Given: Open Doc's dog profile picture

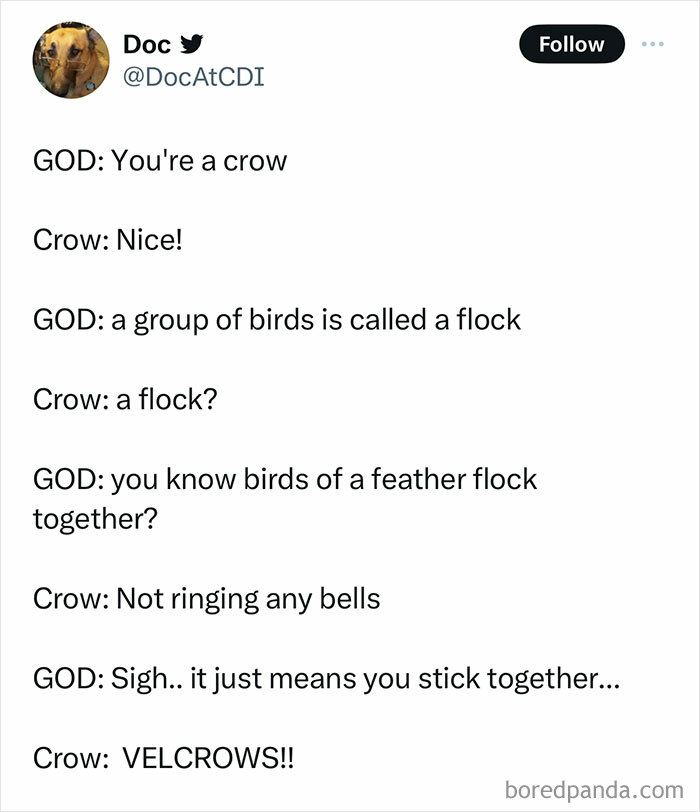Looking at the screenshot, I should 70,60.
